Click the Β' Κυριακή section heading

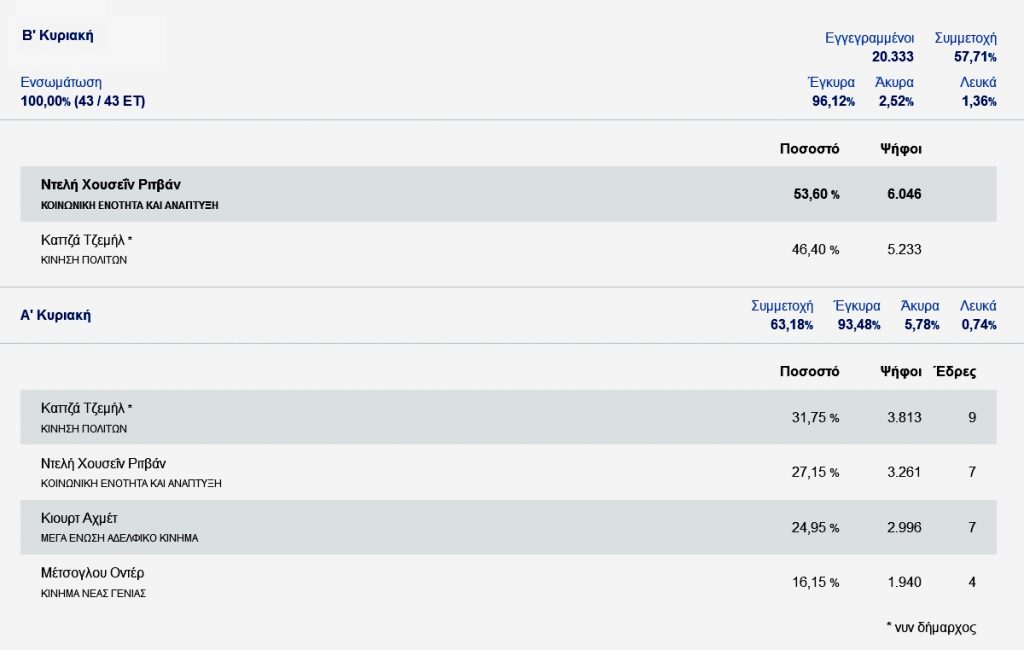(x=57, y=36)
